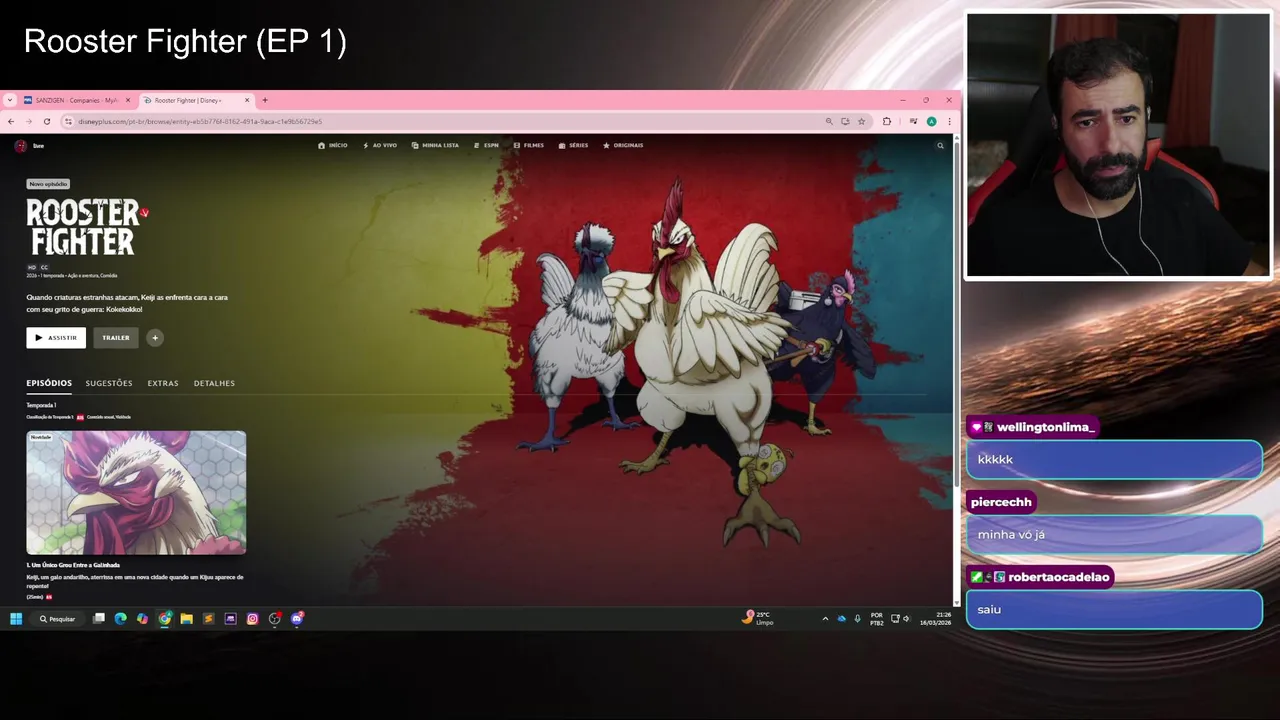
Task: Open OBS Studio from taskbar
Action: pyautogui.click(x=275, y=619)
